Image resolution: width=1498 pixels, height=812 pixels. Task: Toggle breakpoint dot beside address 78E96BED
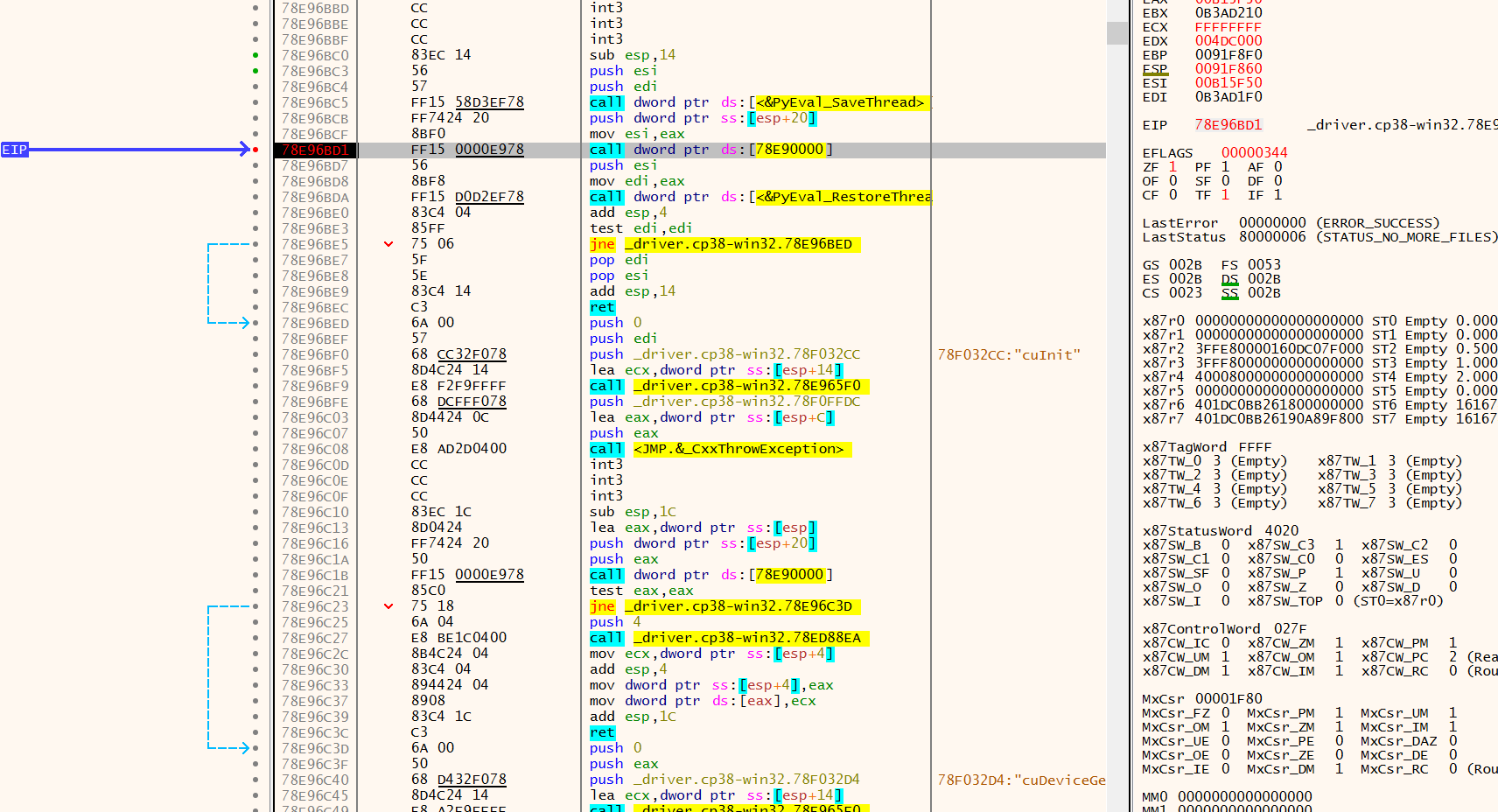coord(255,323)
